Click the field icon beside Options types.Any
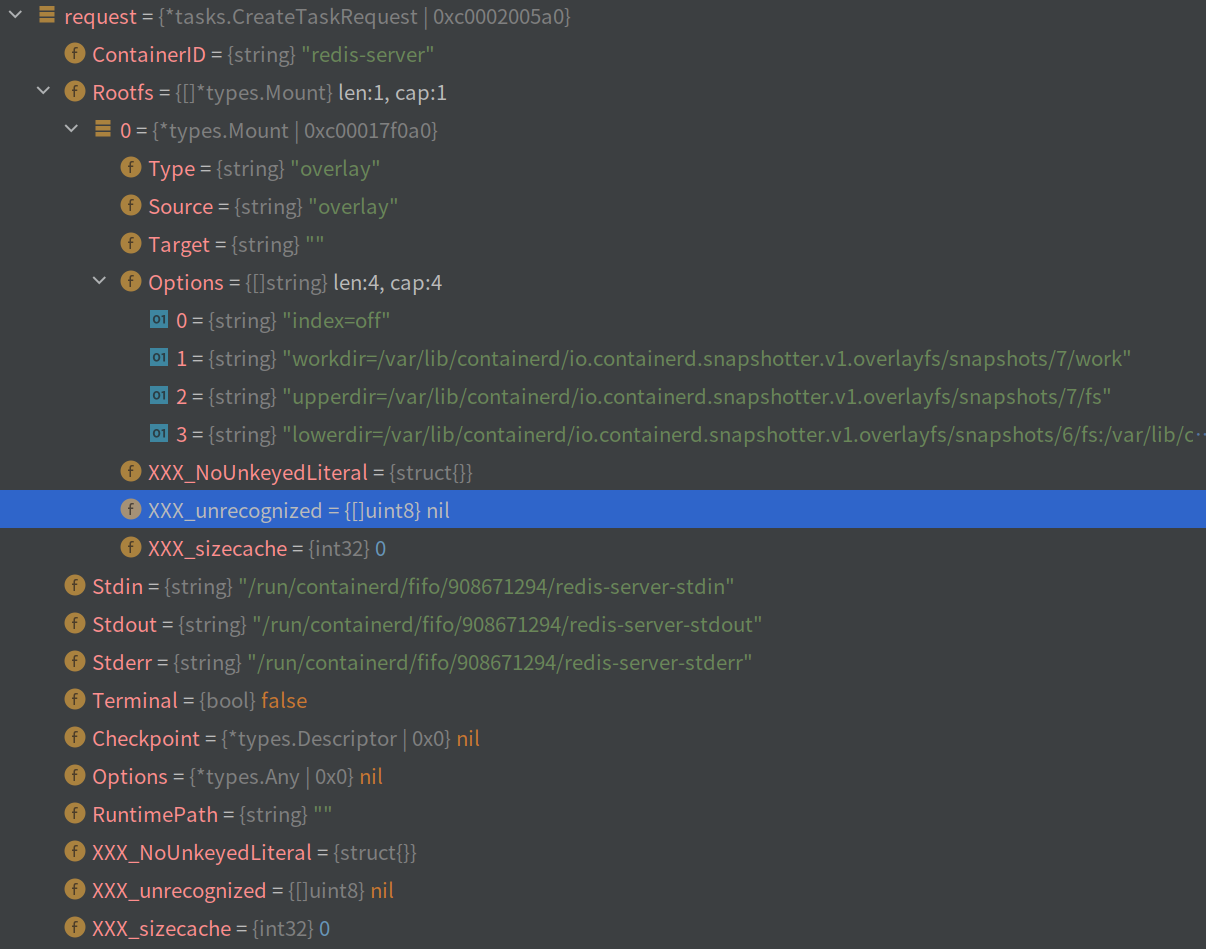Screen dimensions: 1206x949 coord(74,776)
